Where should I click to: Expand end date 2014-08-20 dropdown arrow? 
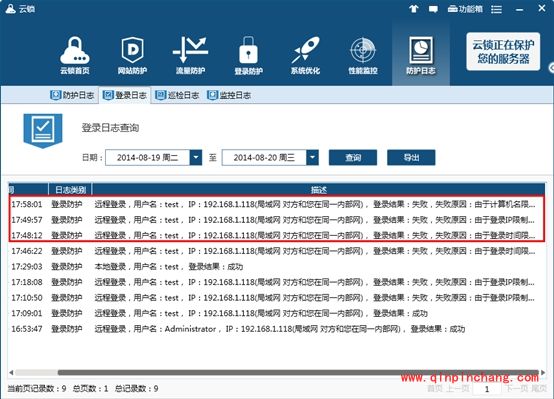click(312, 157)
